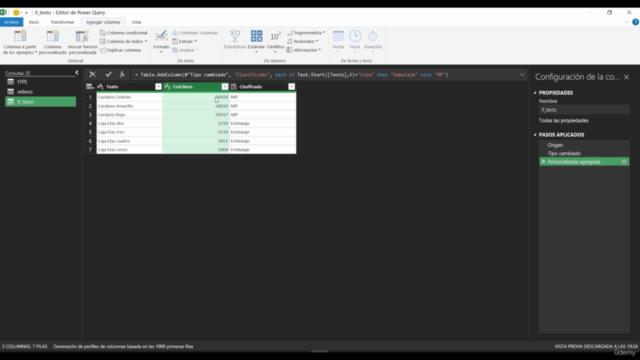640x360 pixels.
Task: Select the if_texto query
Action: tap(40, 102)
